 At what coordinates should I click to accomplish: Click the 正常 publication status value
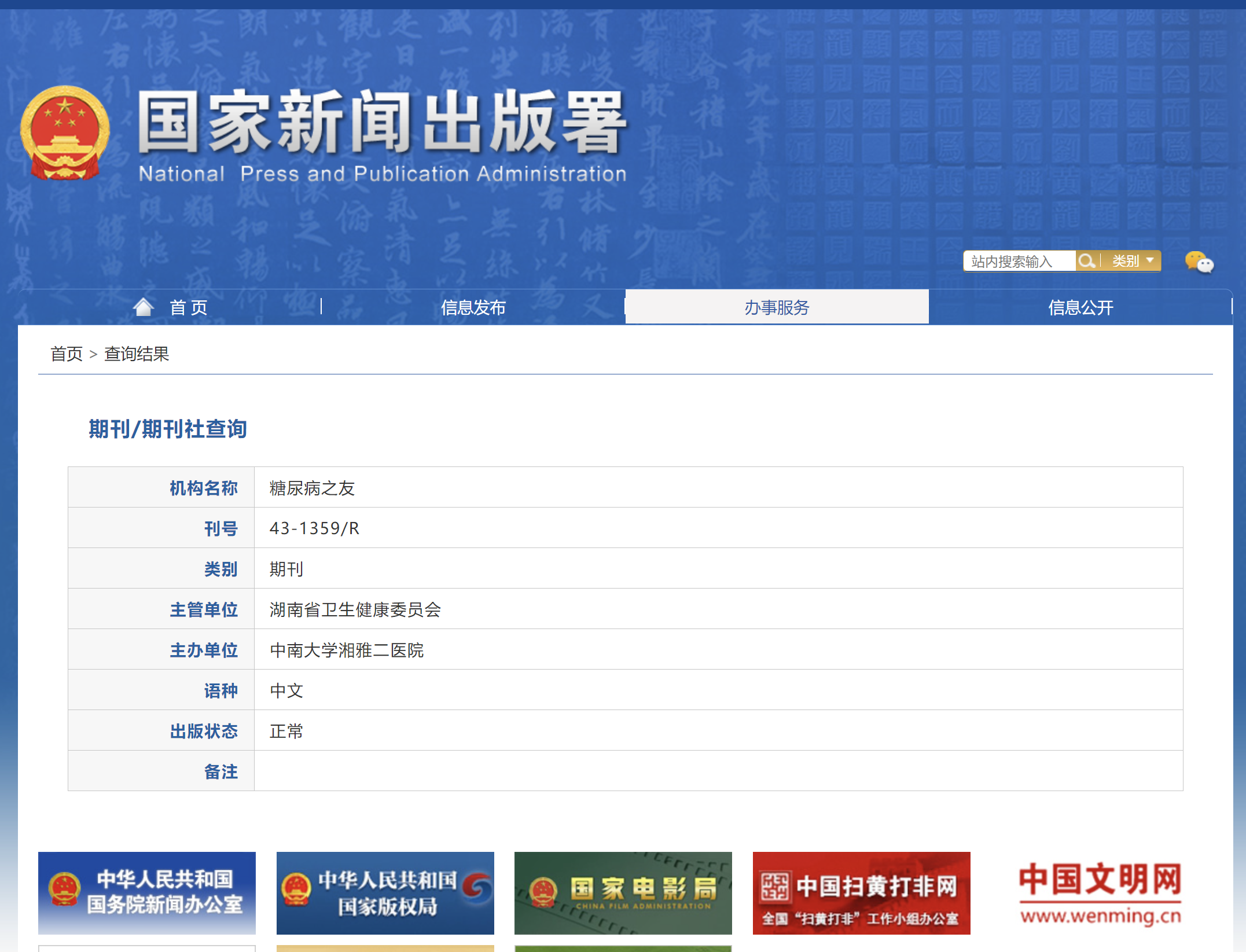pyautogui.click(x=286, y=731)
